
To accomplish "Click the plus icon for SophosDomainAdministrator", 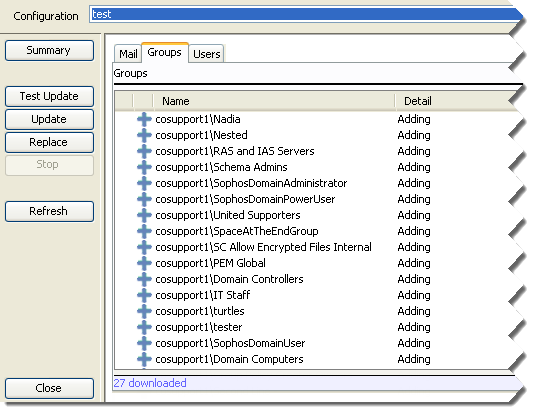I will coord(144,183).
